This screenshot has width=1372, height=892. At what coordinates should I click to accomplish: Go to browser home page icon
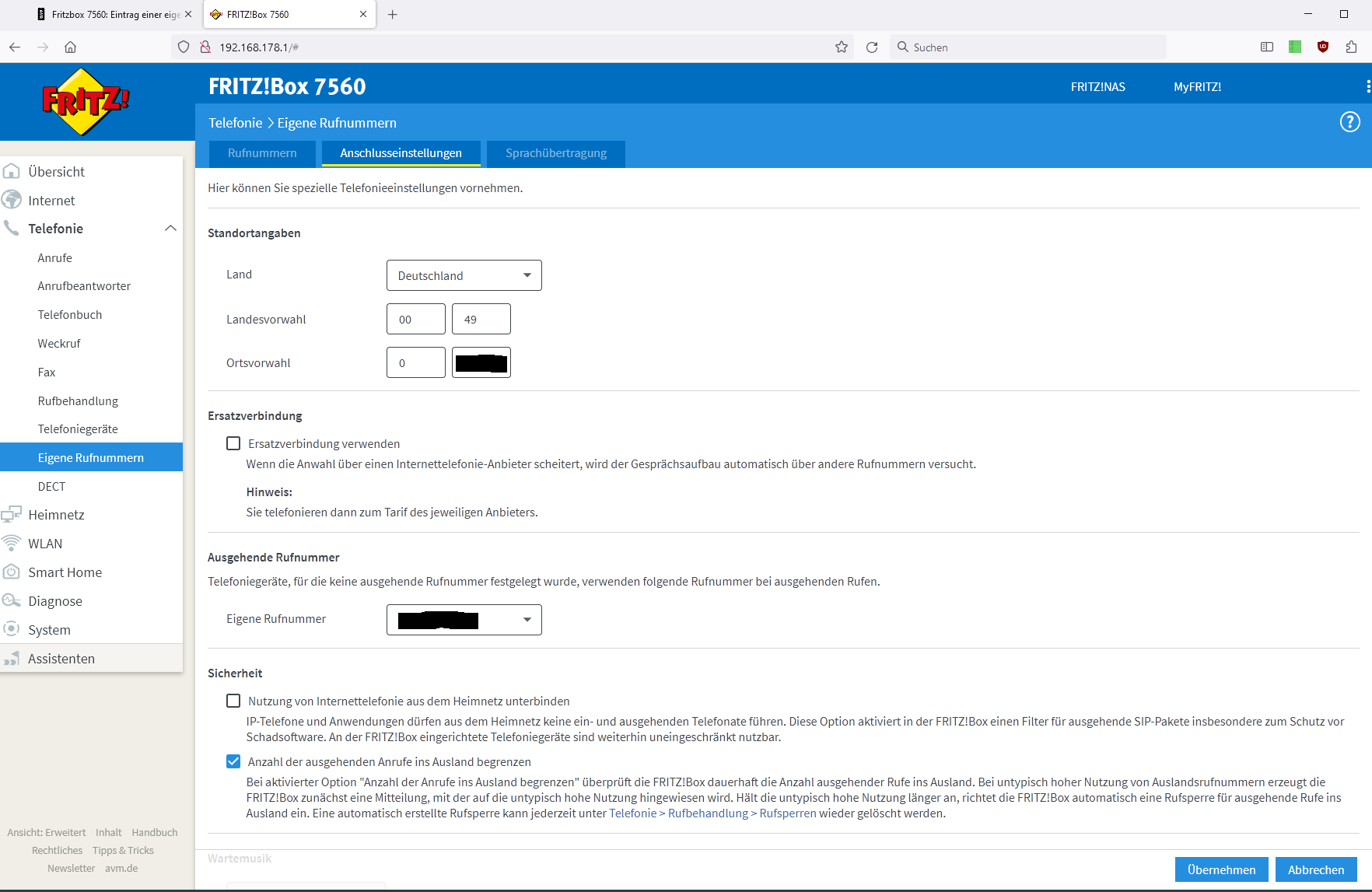[x=70, y=47]
